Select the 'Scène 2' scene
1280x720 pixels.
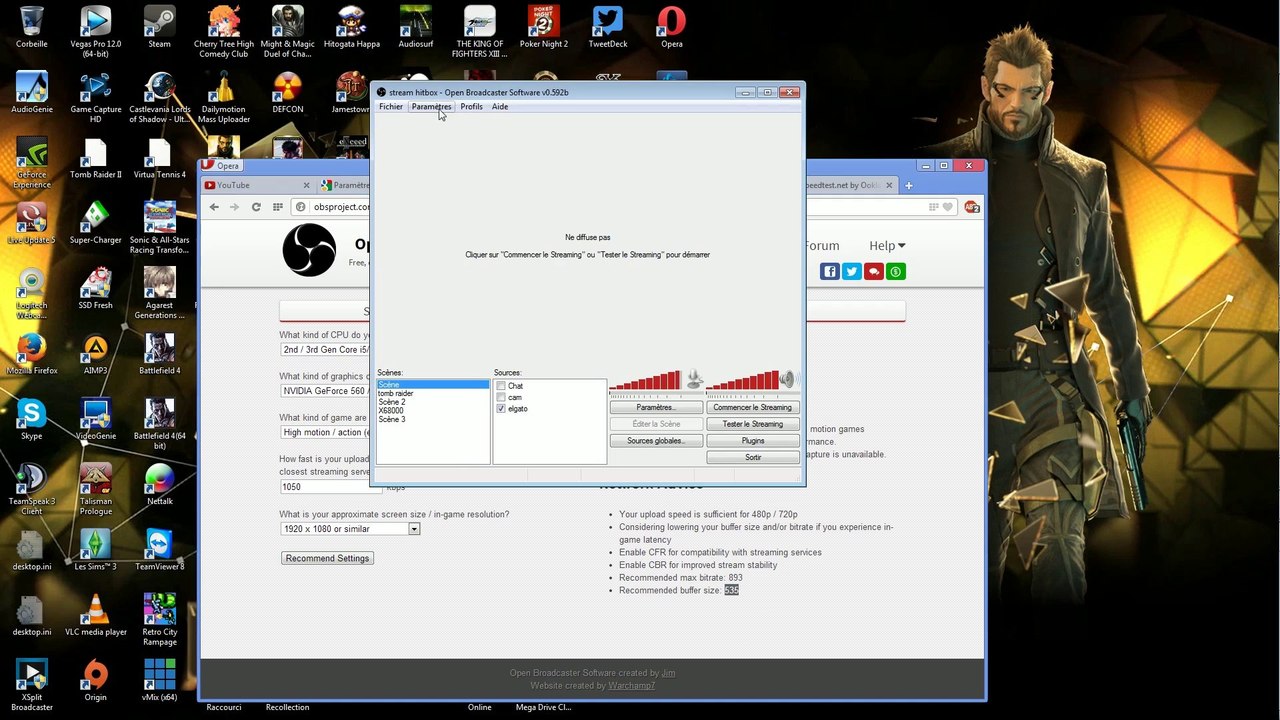coord(392,402)
